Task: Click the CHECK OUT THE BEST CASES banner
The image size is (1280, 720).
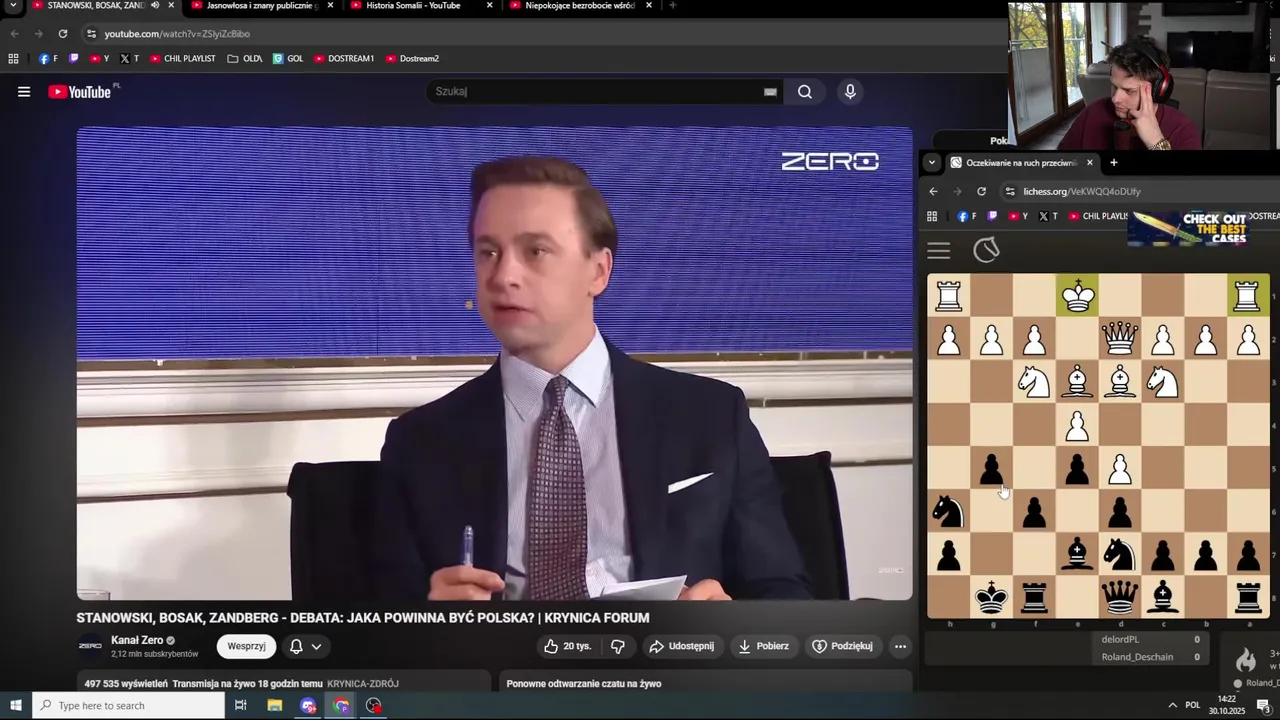Action: (1190, 228)
